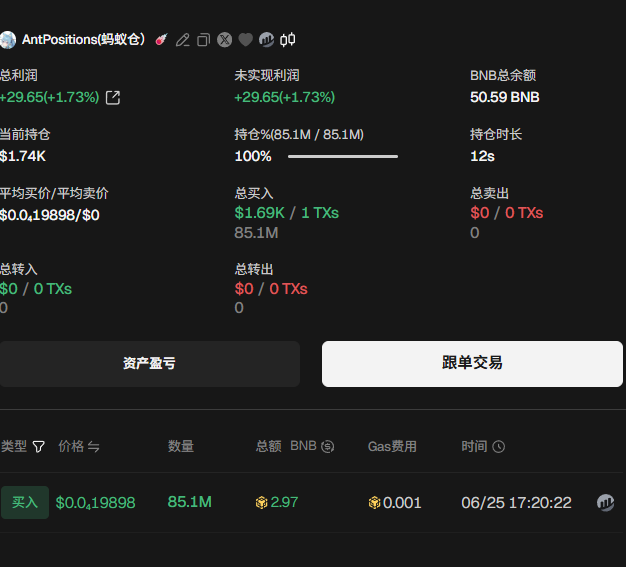Open share icon next to total profit
This screenshot has width=626, height=567.
click(x=113, y=97)
